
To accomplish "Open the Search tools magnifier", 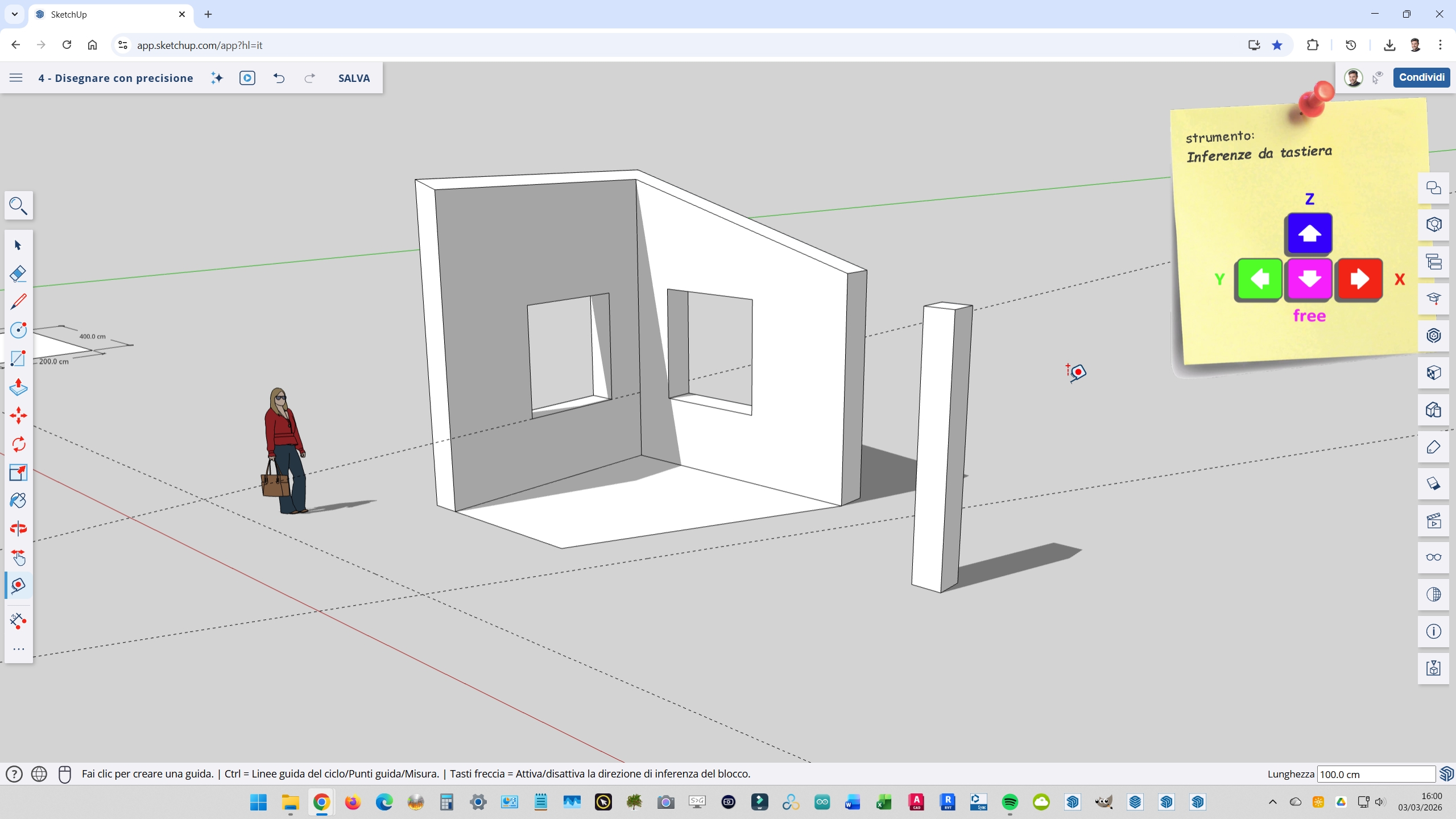I will click(x=18, y=205).
